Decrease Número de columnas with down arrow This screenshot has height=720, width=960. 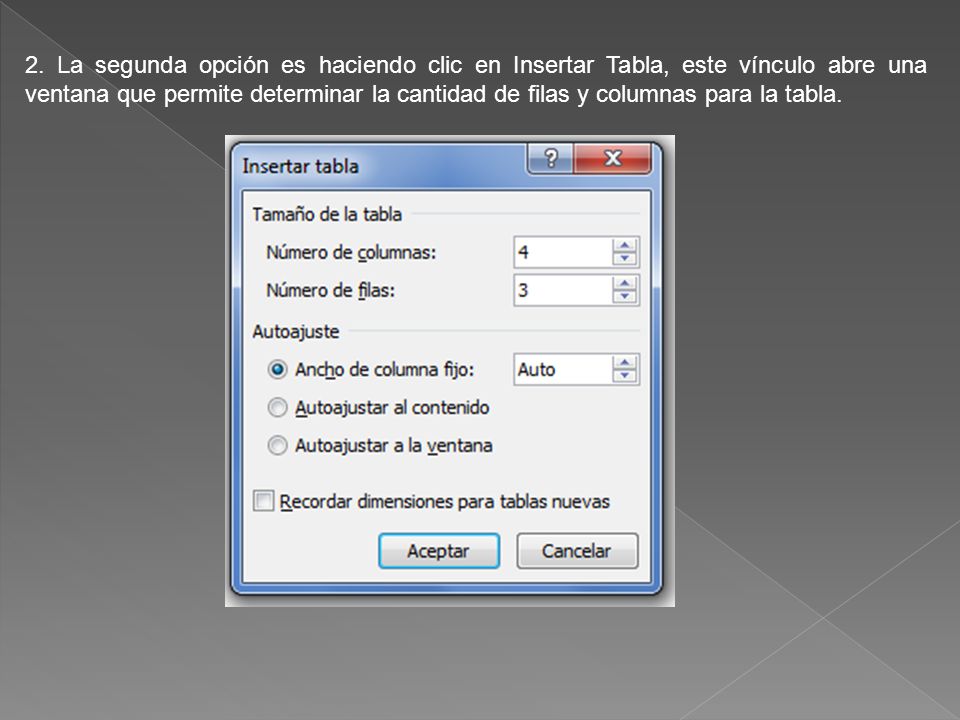624,259
